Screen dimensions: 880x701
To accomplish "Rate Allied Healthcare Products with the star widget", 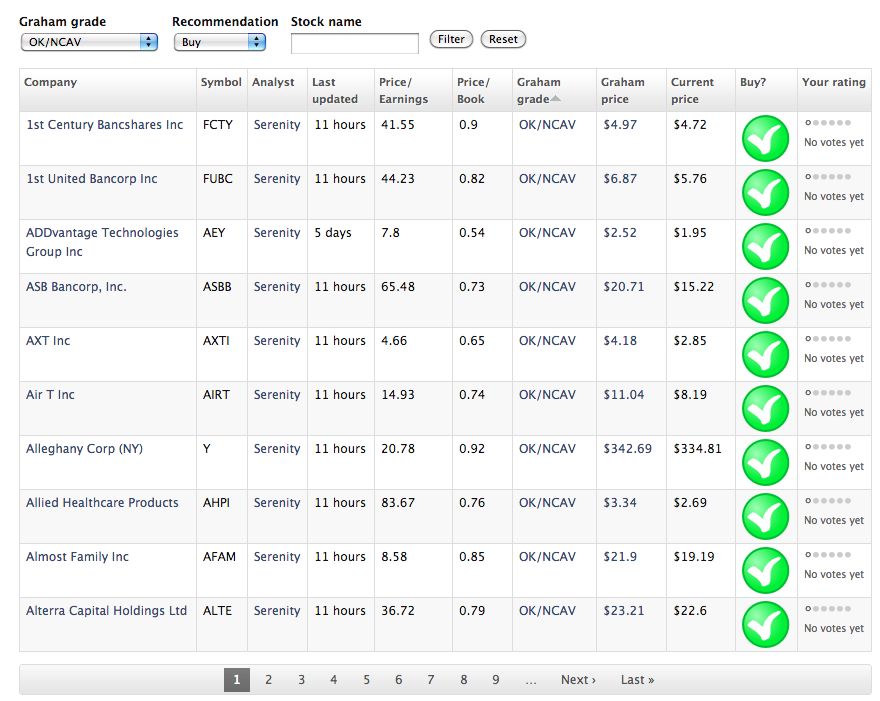I will [828, 501].
